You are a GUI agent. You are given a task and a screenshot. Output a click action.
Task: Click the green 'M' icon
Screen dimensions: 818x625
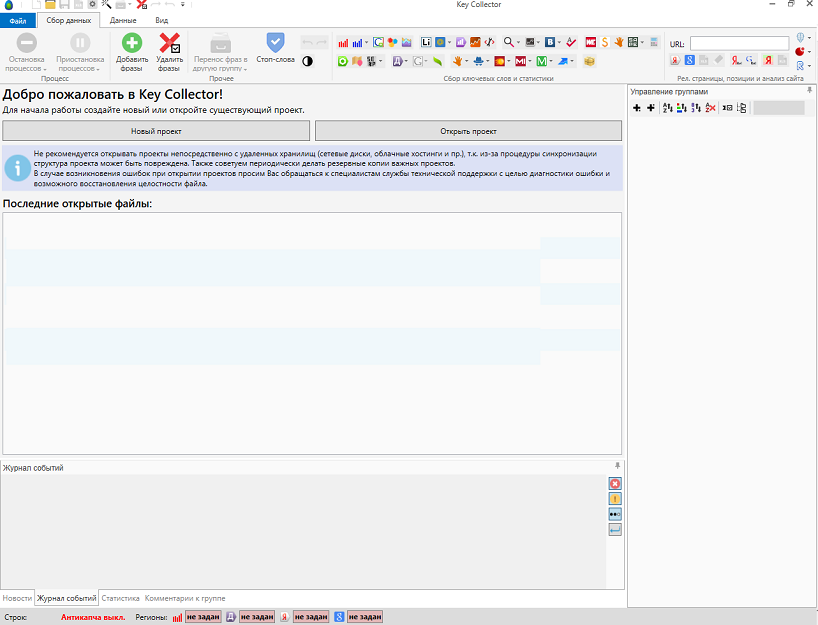coord(542,62)
